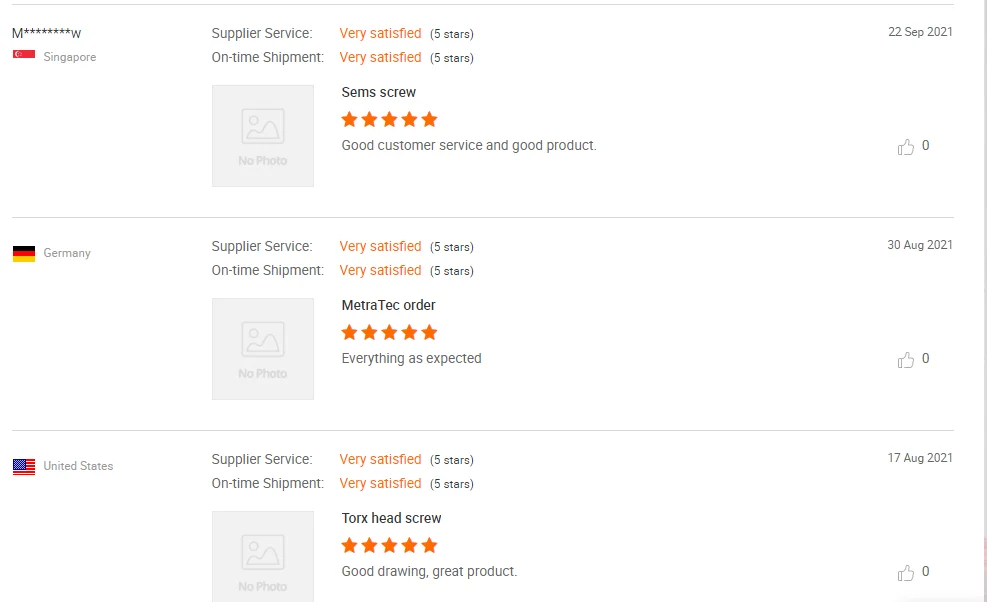This screenshot has height=602, width=987.
Task: Click the MetraTec order review title
Action: pyautogui.click(x=388, y=306)
